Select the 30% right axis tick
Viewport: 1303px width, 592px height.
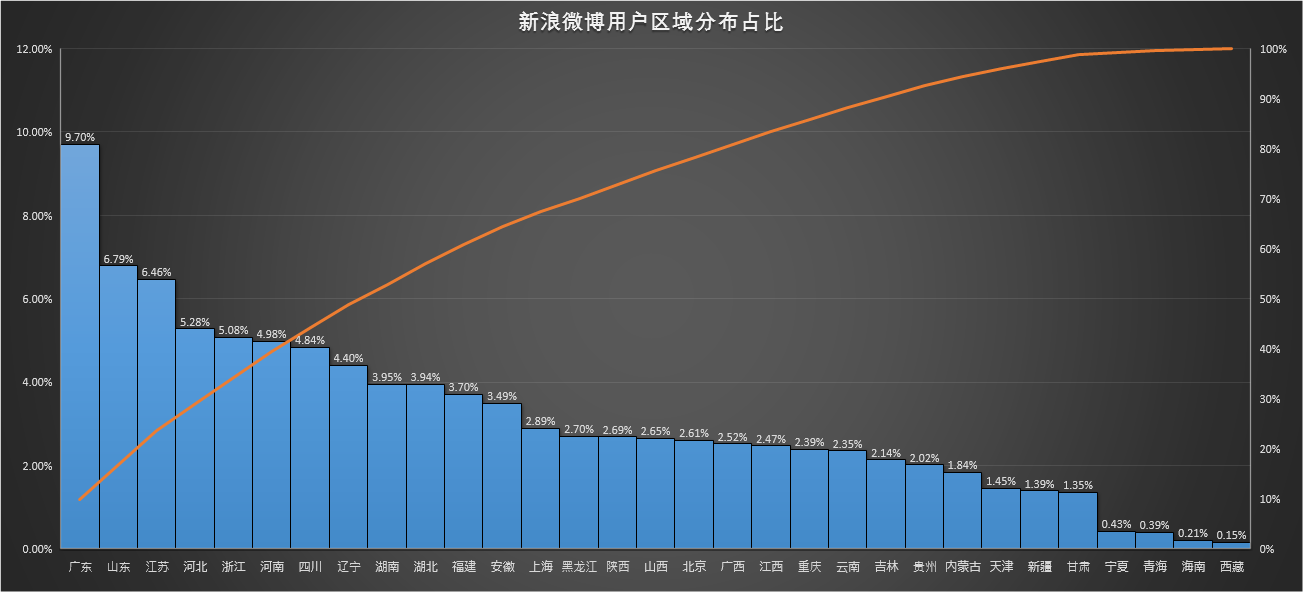click(x=1270, y=399)
